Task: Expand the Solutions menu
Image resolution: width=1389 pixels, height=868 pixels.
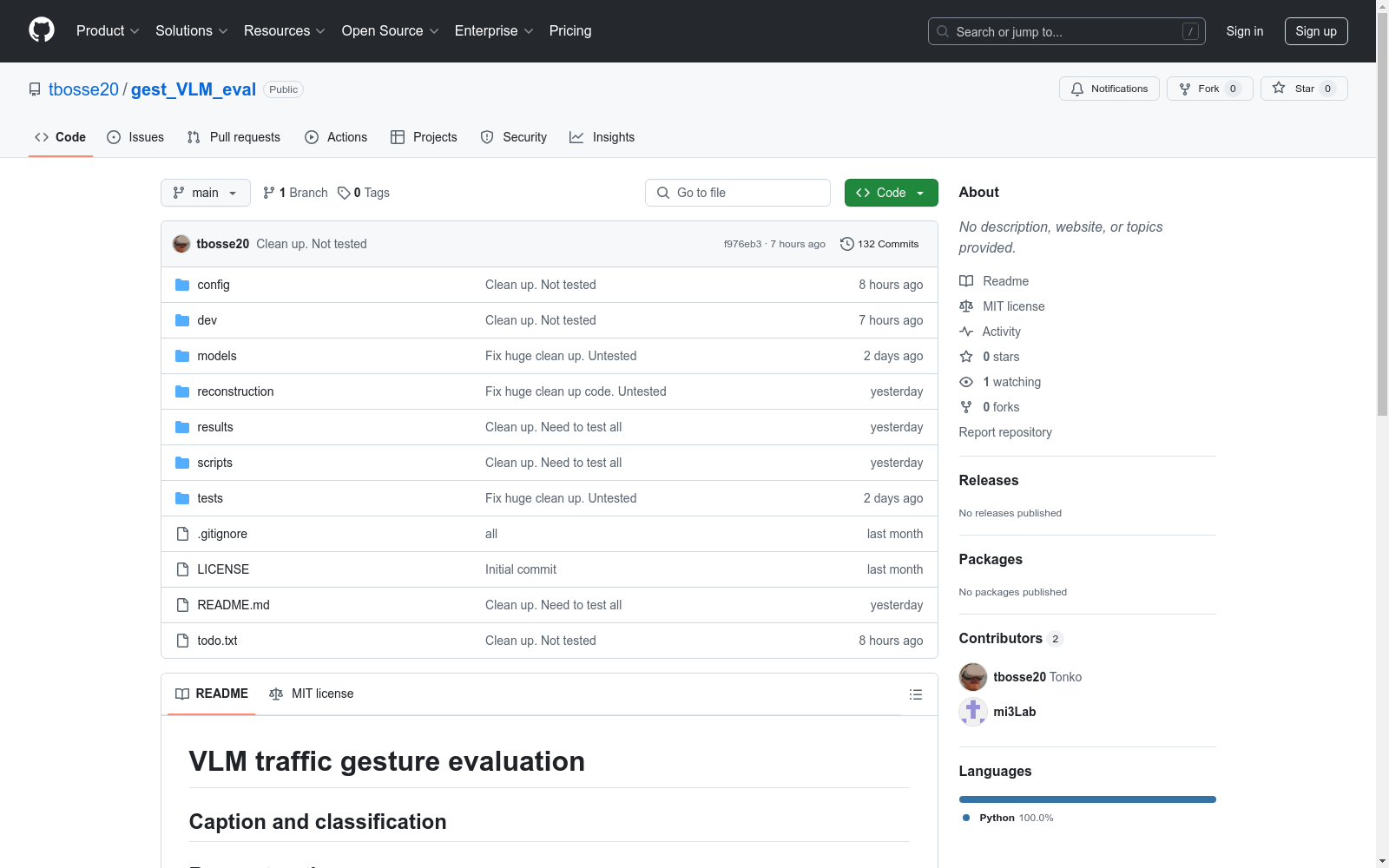Action: pyautogui.click(x=192, y=30)
